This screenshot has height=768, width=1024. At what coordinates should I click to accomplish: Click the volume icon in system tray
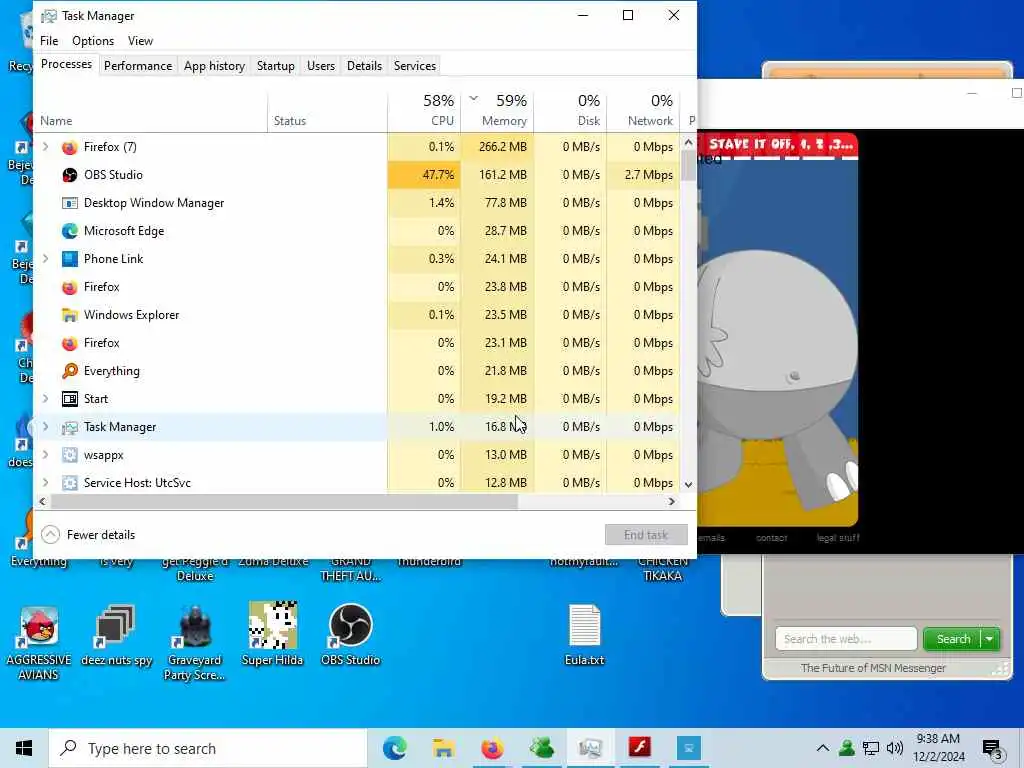point(895,748)
